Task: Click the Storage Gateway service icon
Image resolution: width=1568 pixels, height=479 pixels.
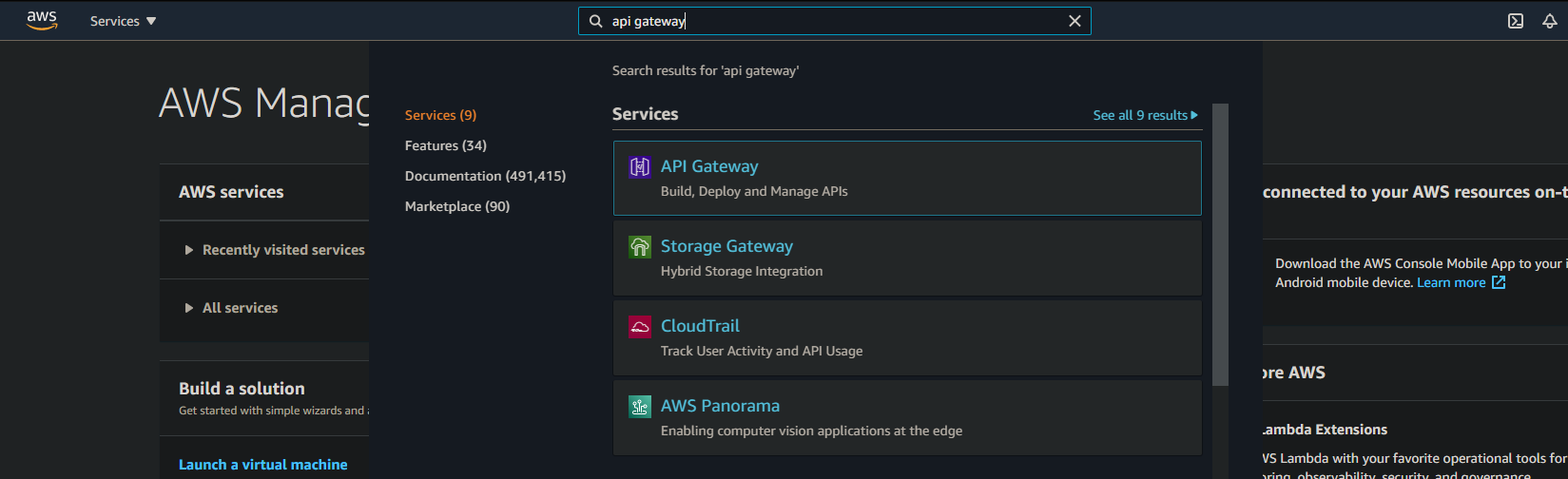Action: point(640,247)
